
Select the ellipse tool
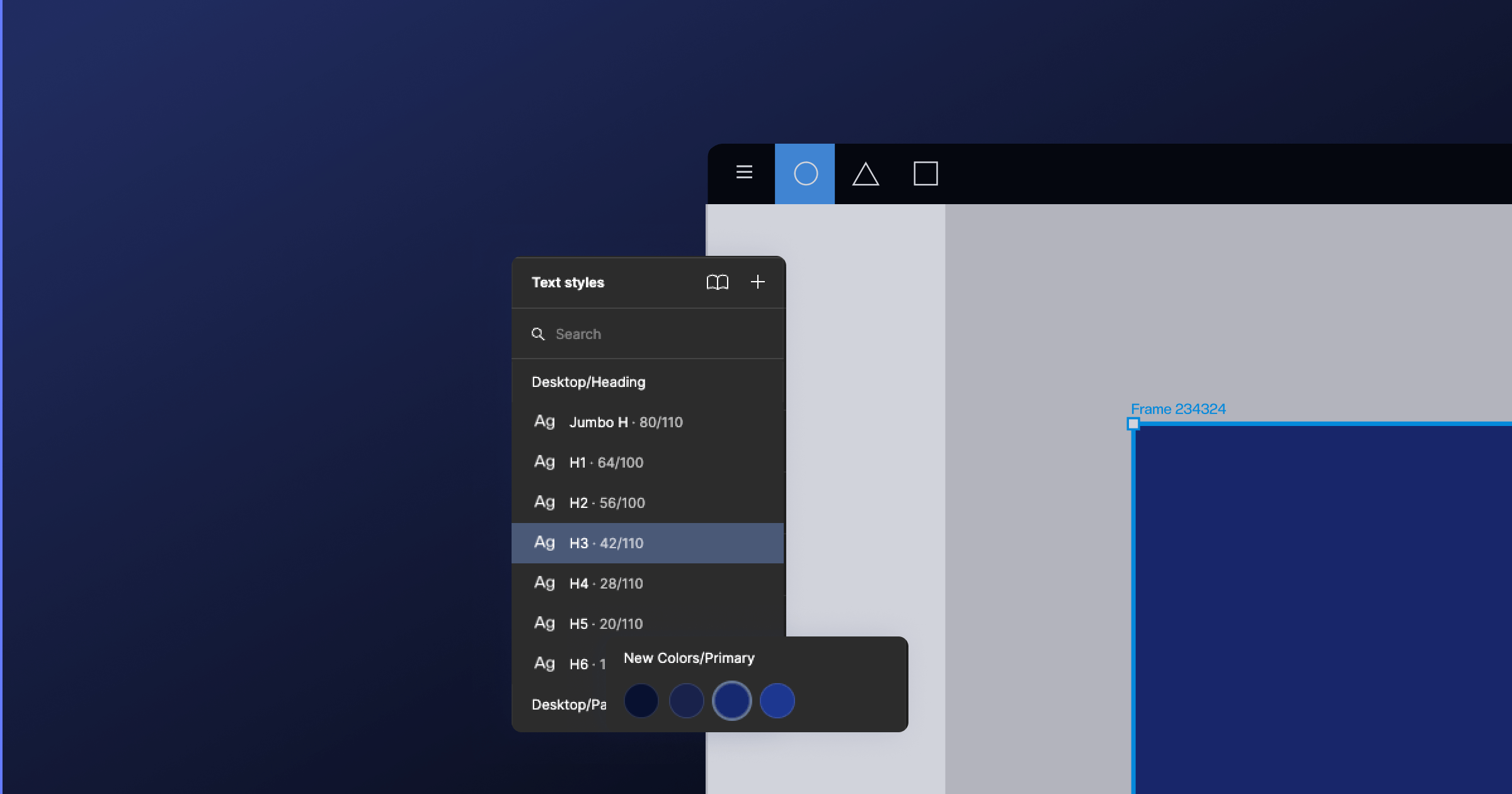[x=805, y=173]
